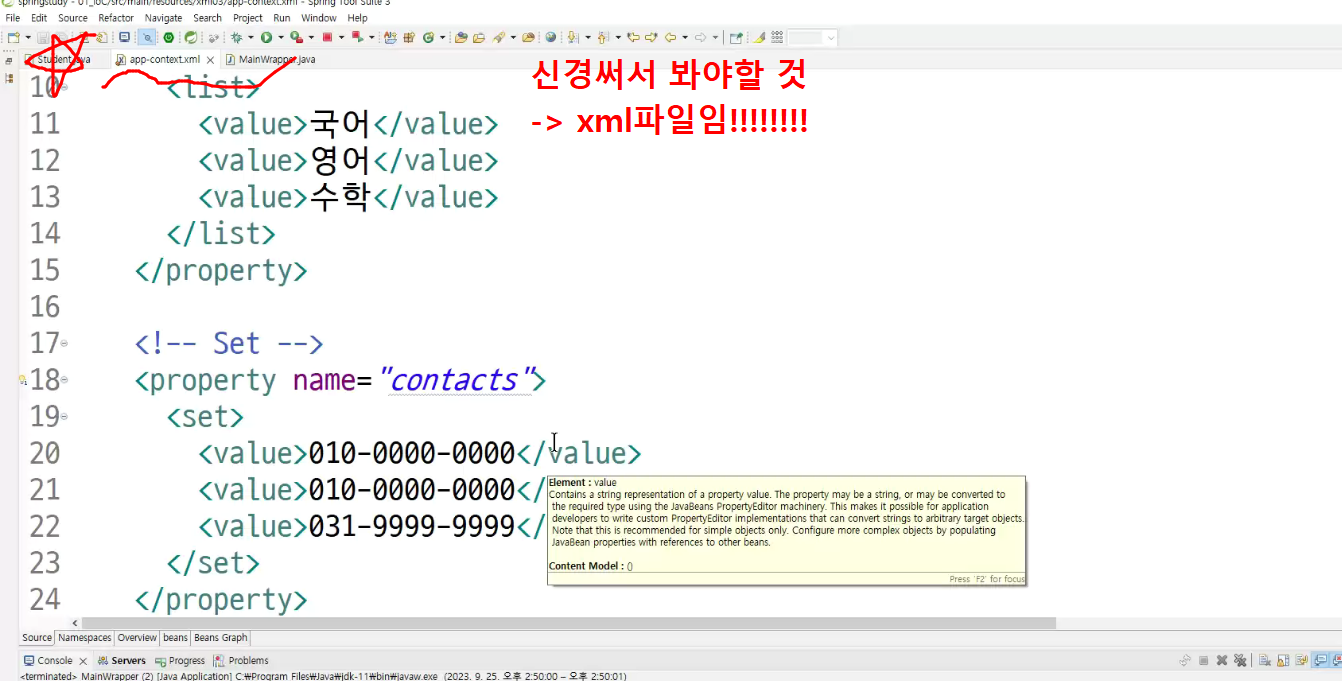Switch to the beans editor page
The width and height of the screenshot is (1342, 681).
pyautogui.click(x=175, y=637)
